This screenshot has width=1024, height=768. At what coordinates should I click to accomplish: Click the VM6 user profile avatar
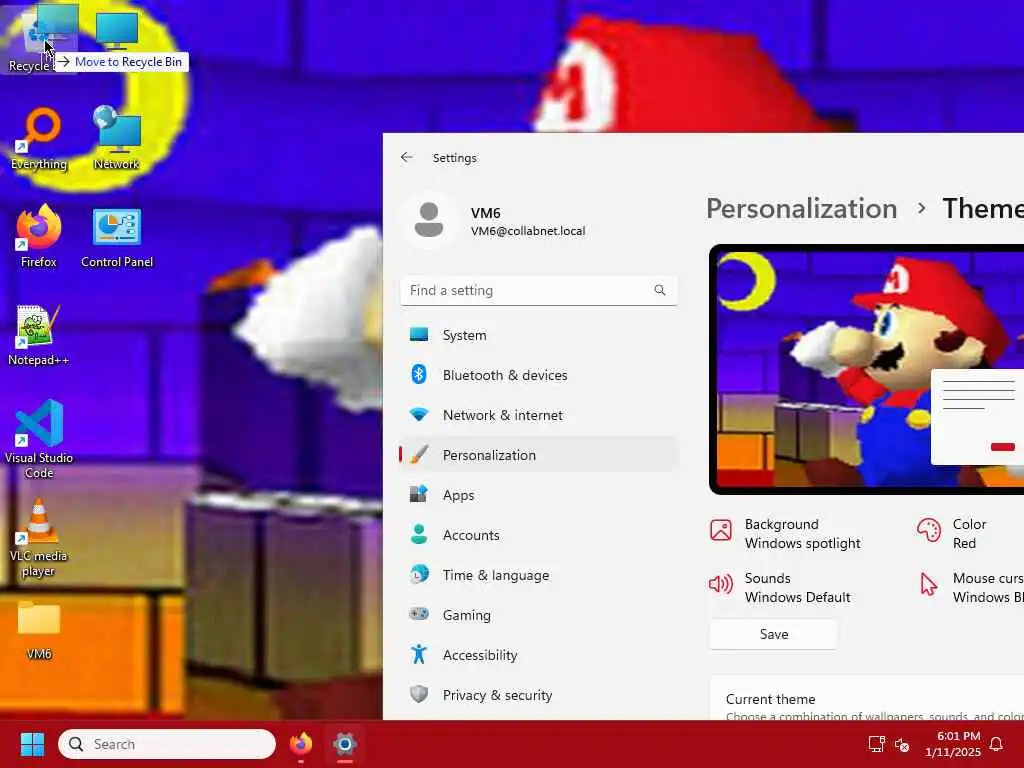428,220
